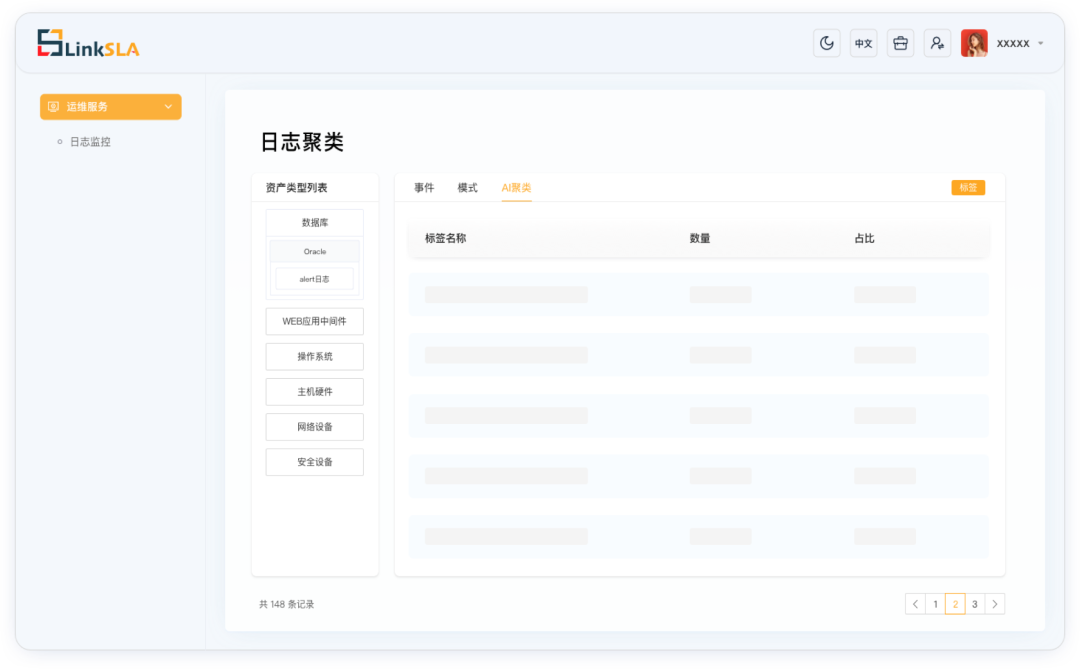Click the switch-user person icon
This screenshot has width=1080, height=669.
pos(937,43)
